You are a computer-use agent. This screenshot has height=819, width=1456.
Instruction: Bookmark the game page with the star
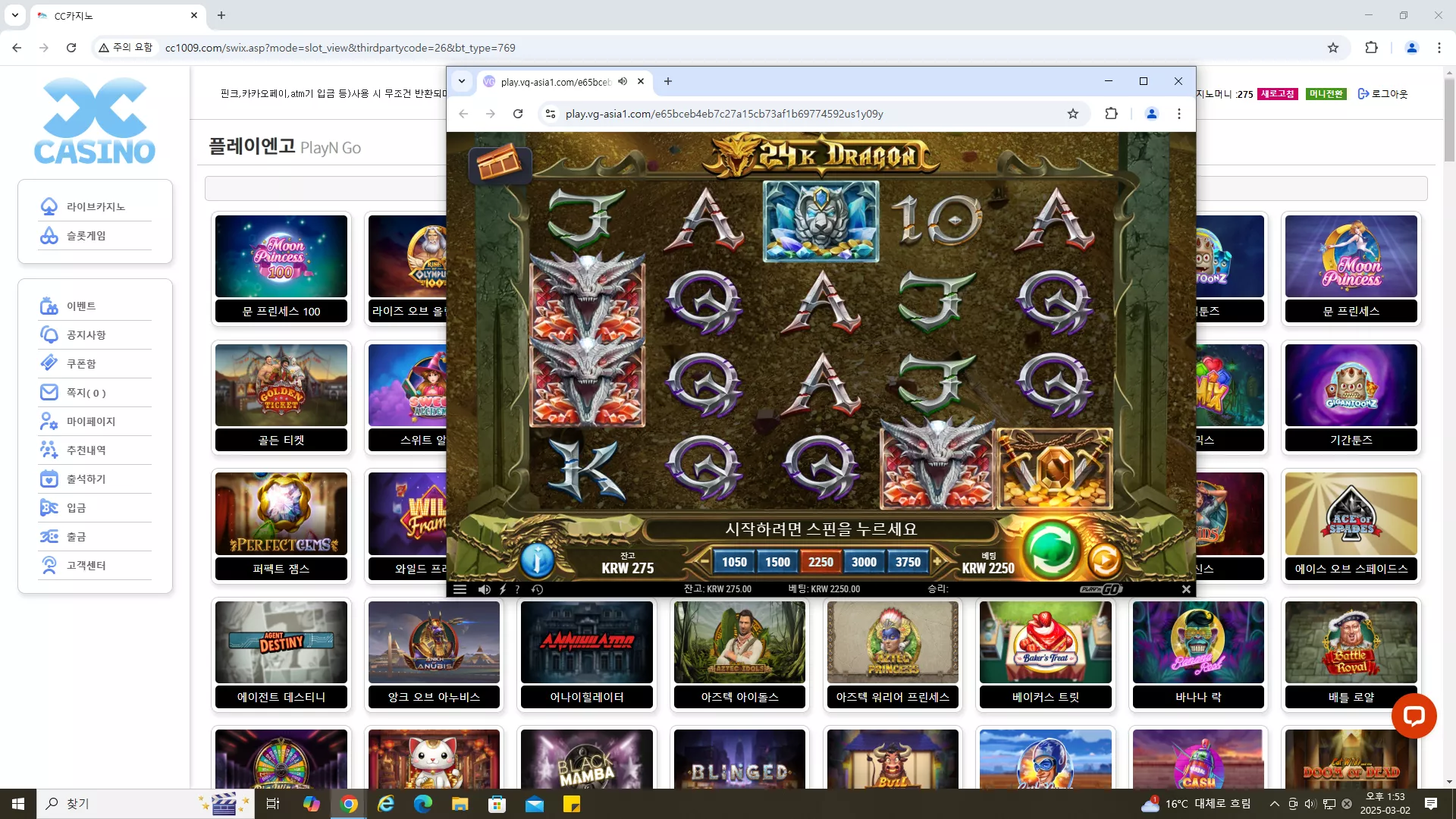click(1073, 114)
